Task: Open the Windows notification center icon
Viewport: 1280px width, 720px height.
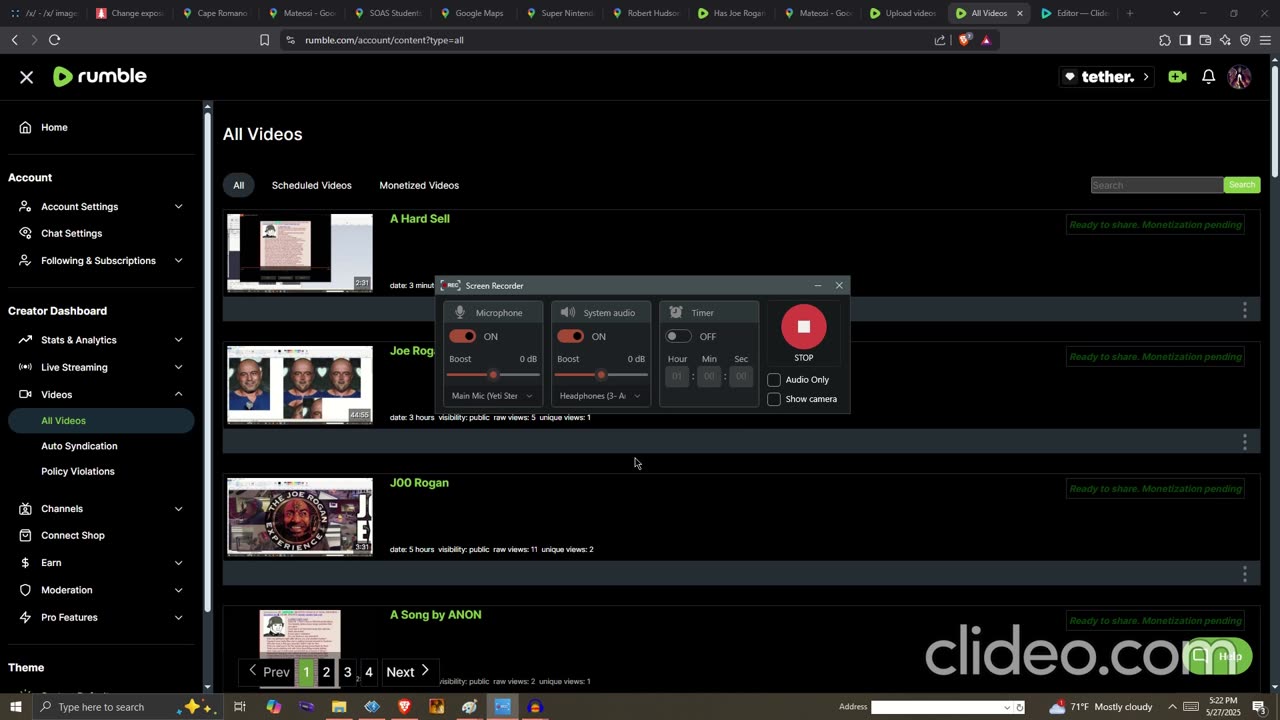Action: click(x=1259, y=707)
